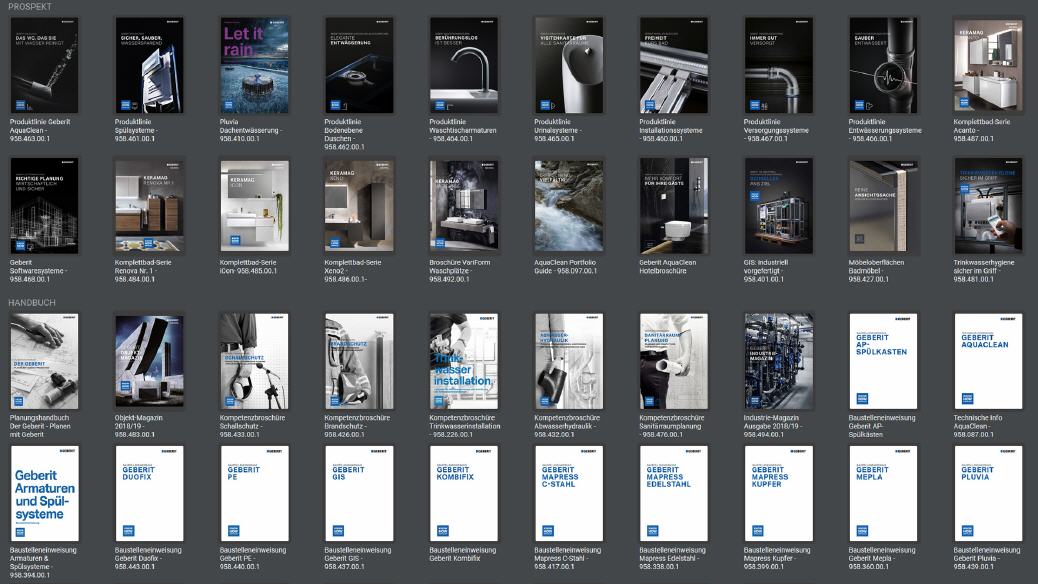The image size is (1038, 584).
Task: Open the Kompetenzbroschüre Sanitärraumplanung cover thumbnail
Action: [674, 362]
